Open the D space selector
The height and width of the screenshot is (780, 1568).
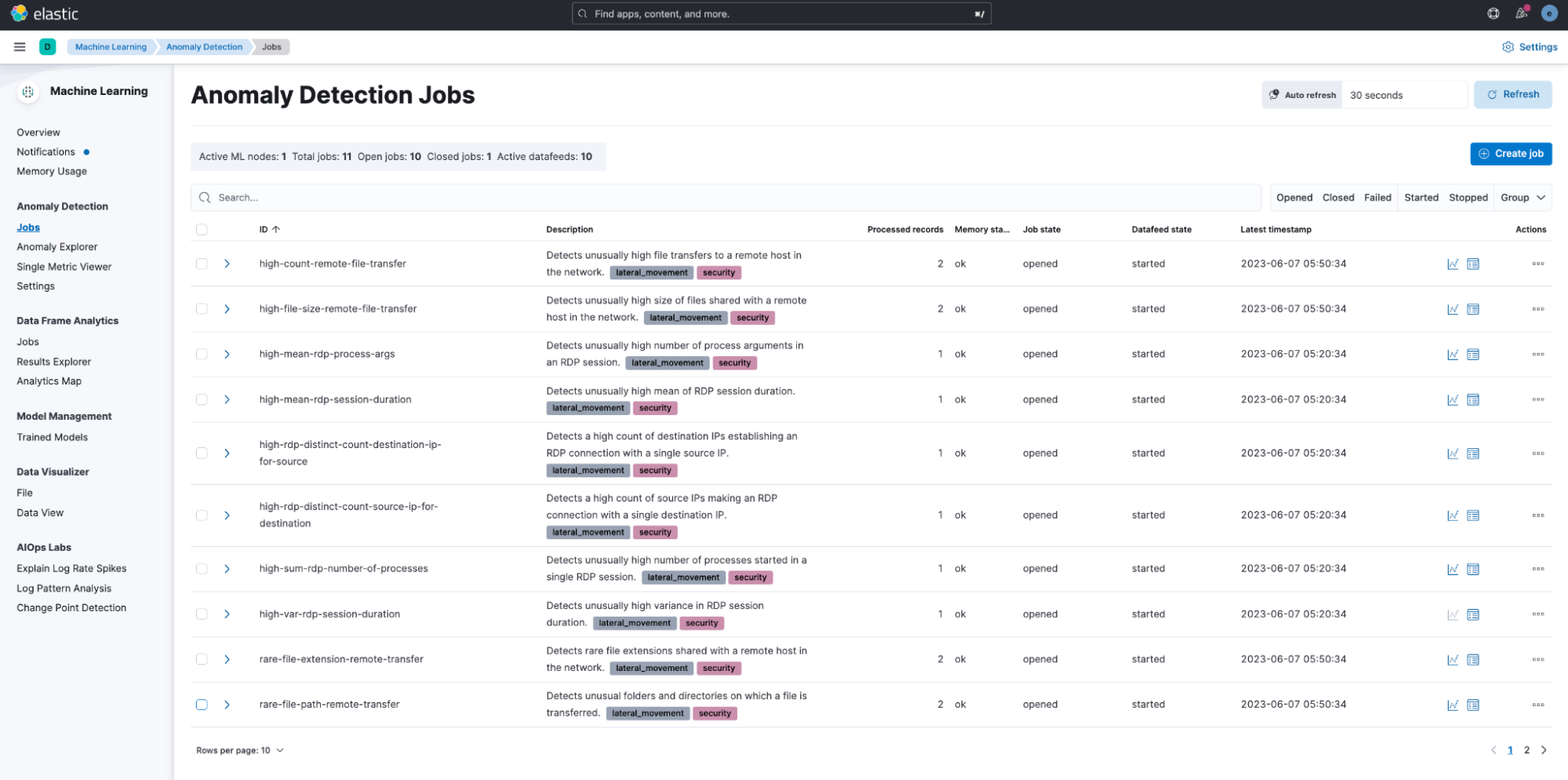coord(48,47)
